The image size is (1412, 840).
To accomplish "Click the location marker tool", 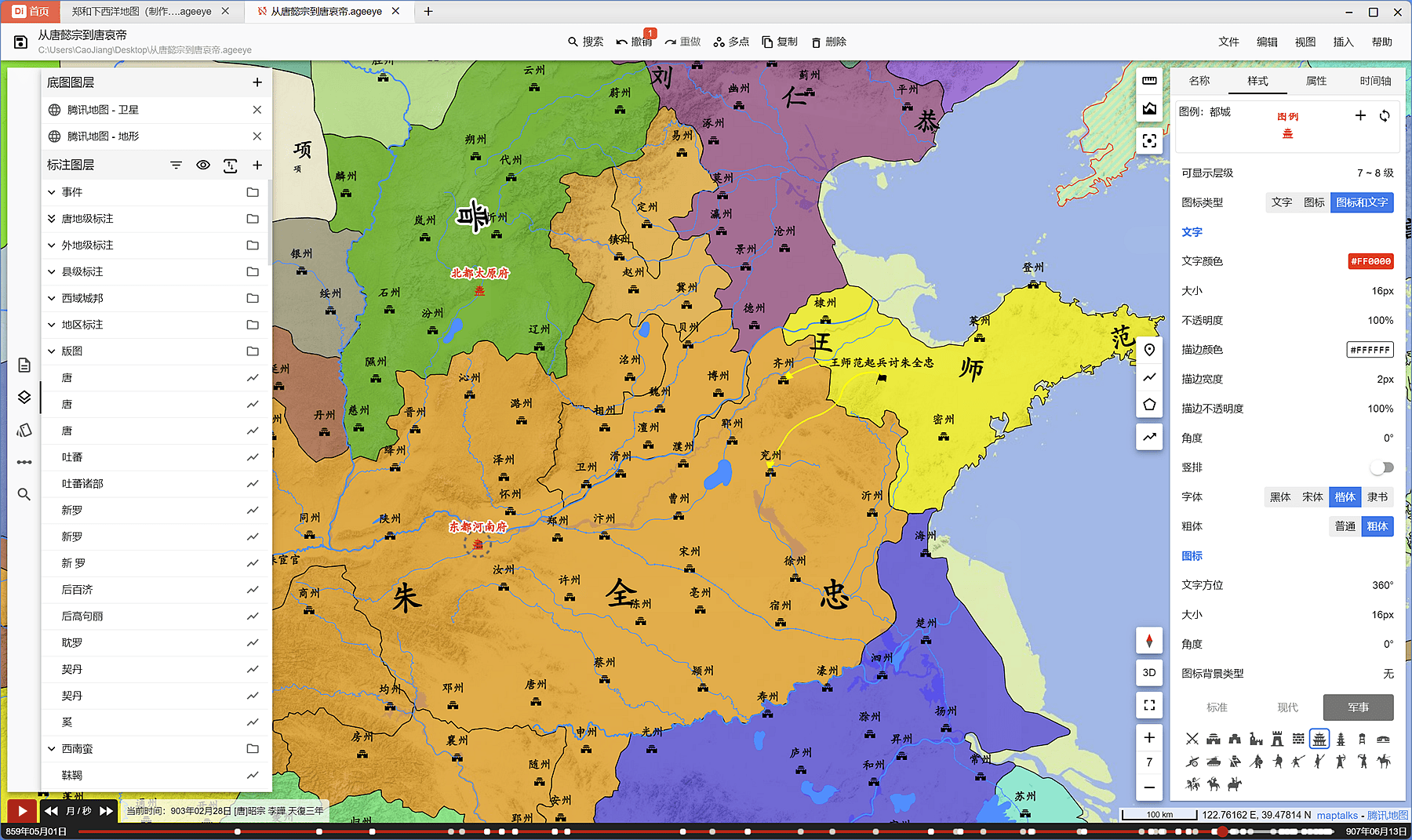I will 1149,350.
